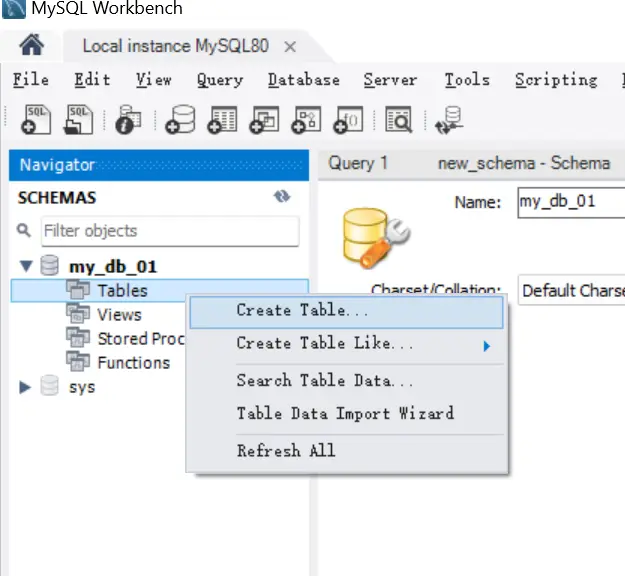Viewport: 625px width, 576px height.
Task: Select the Tables node
Action: click(x=122, y=291)
